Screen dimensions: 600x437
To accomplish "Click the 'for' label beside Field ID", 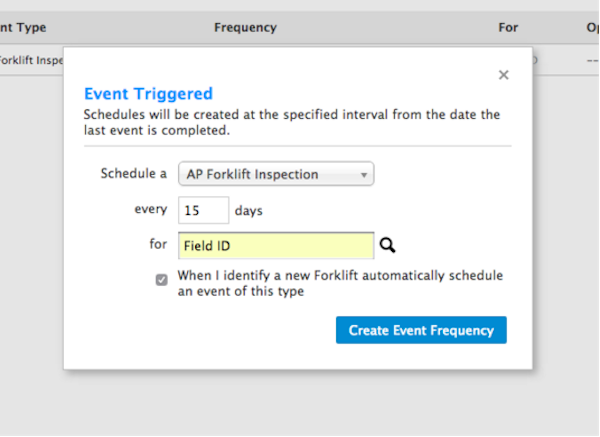I will 157,245.
